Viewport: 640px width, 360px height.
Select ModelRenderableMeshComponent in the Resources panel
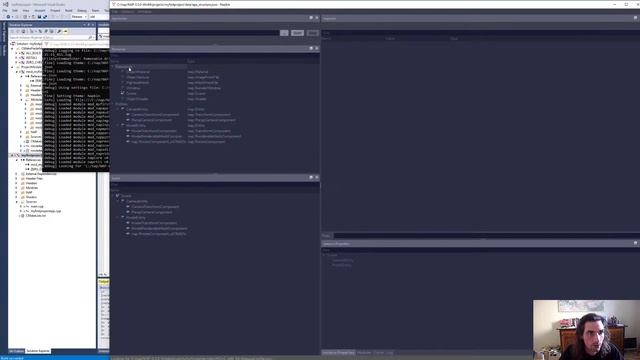(157, 136)
